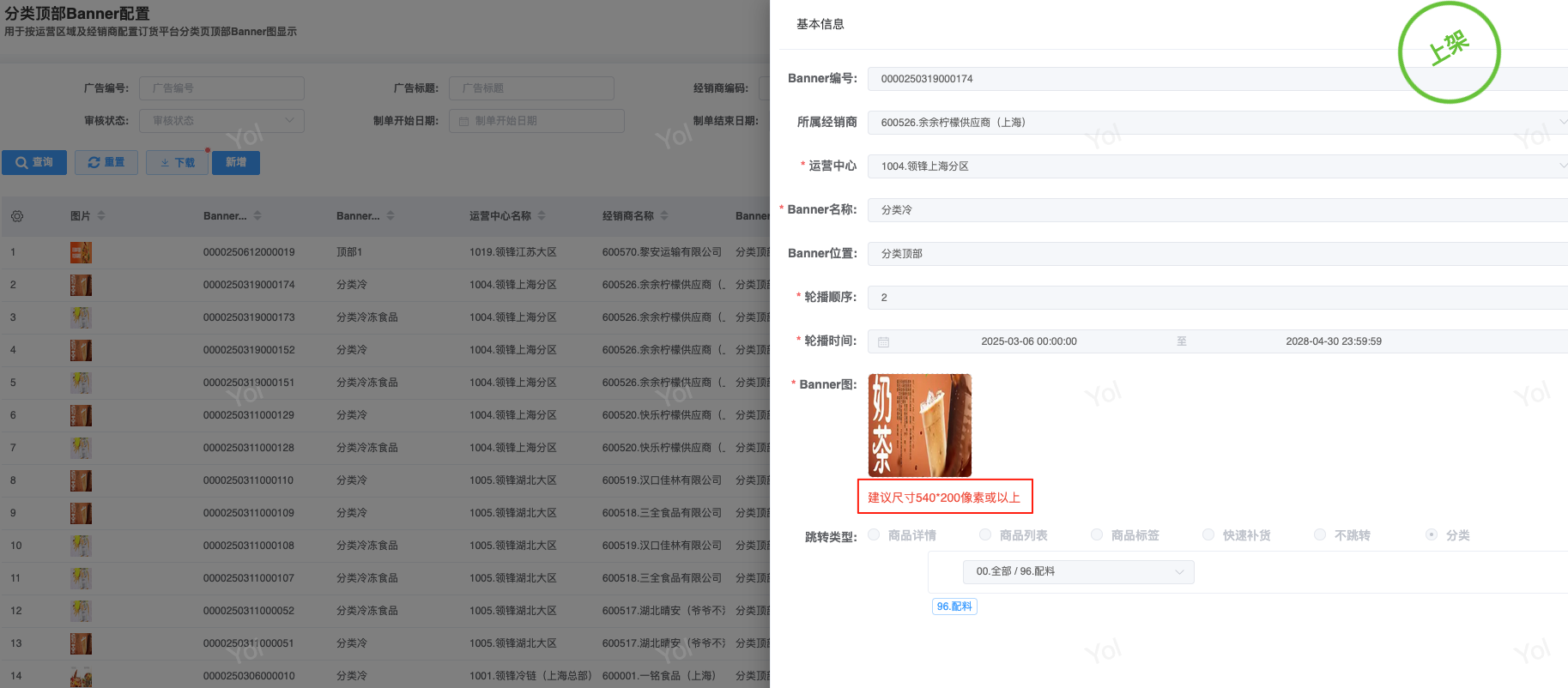Open the banner thumbnail in row 5

pos(81,383)
